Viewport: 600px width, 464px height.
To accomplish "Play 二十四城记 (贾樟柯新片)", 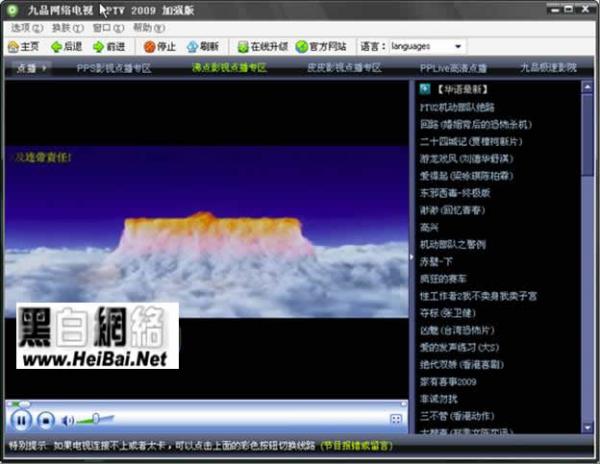I will 471,142.
